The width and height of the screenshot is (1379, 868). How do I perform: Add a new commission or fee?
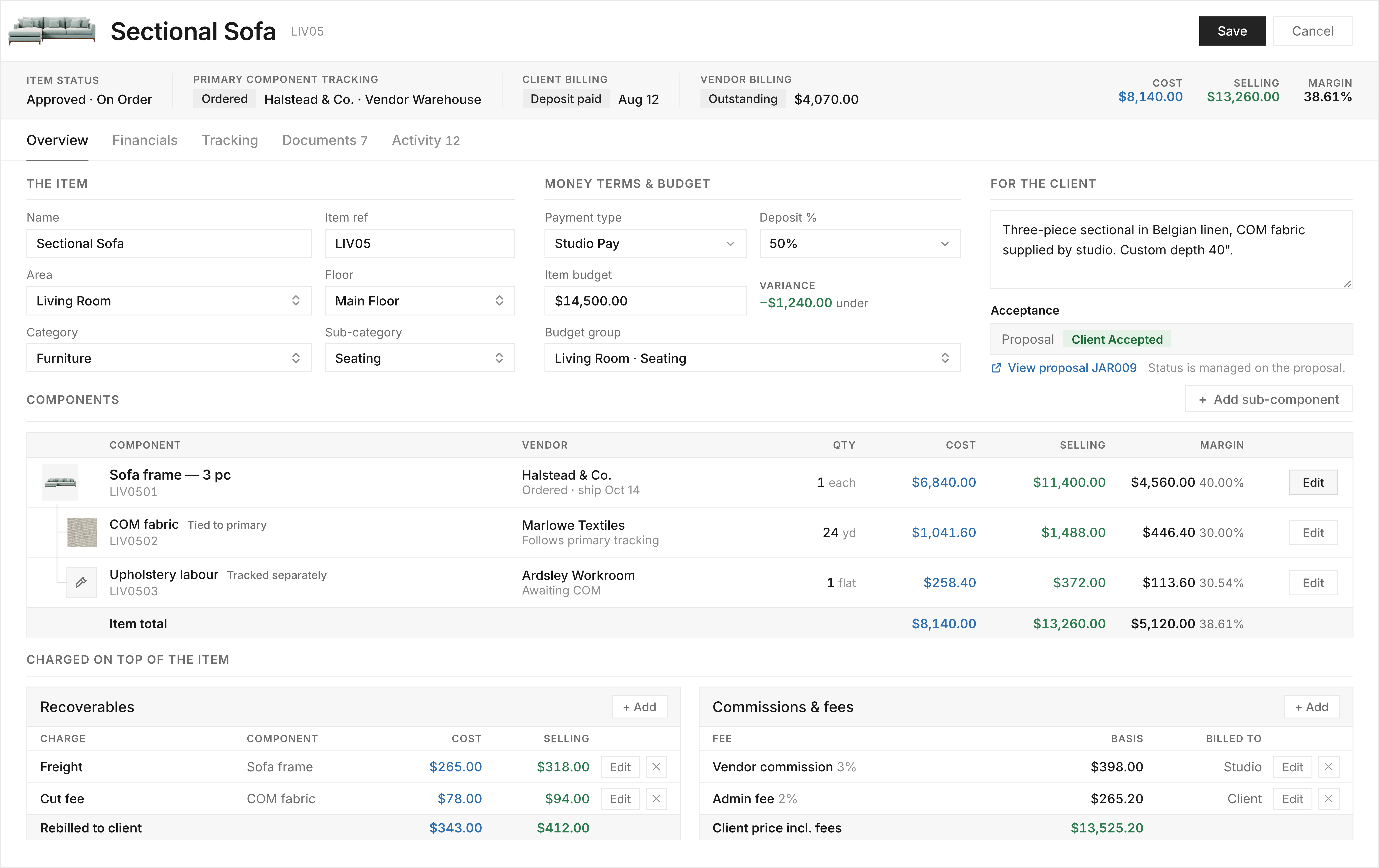pos(1312,707)
